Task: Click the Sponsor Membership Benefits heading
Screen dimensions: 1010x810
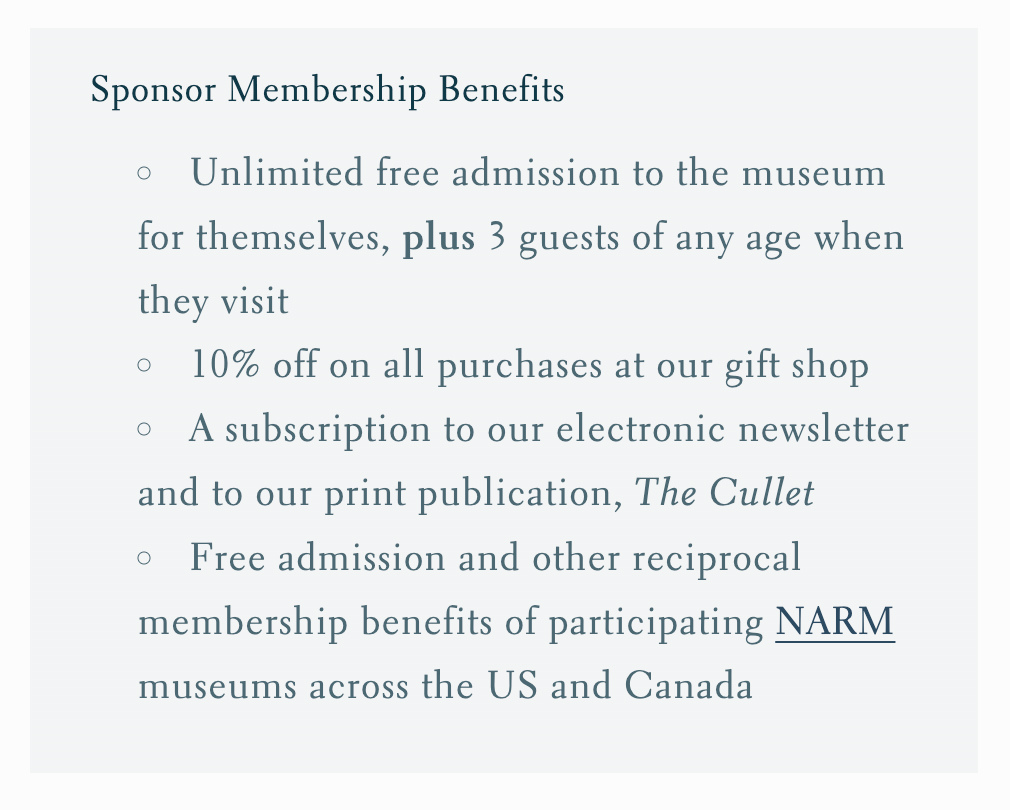Action: 327,91
